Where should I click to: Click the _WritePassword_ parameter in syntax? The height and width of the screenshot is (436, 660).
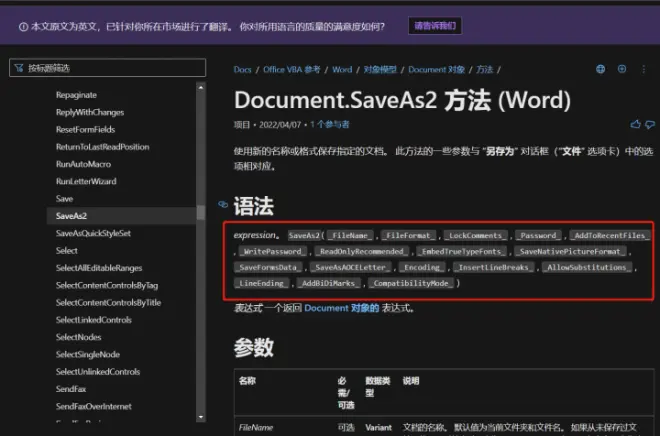click(x=272, y=252)
